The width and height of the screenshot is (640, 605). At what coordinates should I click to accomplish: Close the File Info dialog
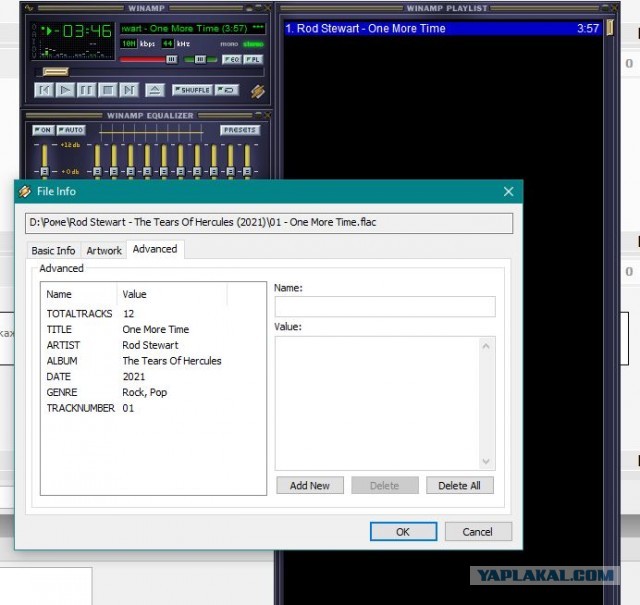[x=508, y=191]
